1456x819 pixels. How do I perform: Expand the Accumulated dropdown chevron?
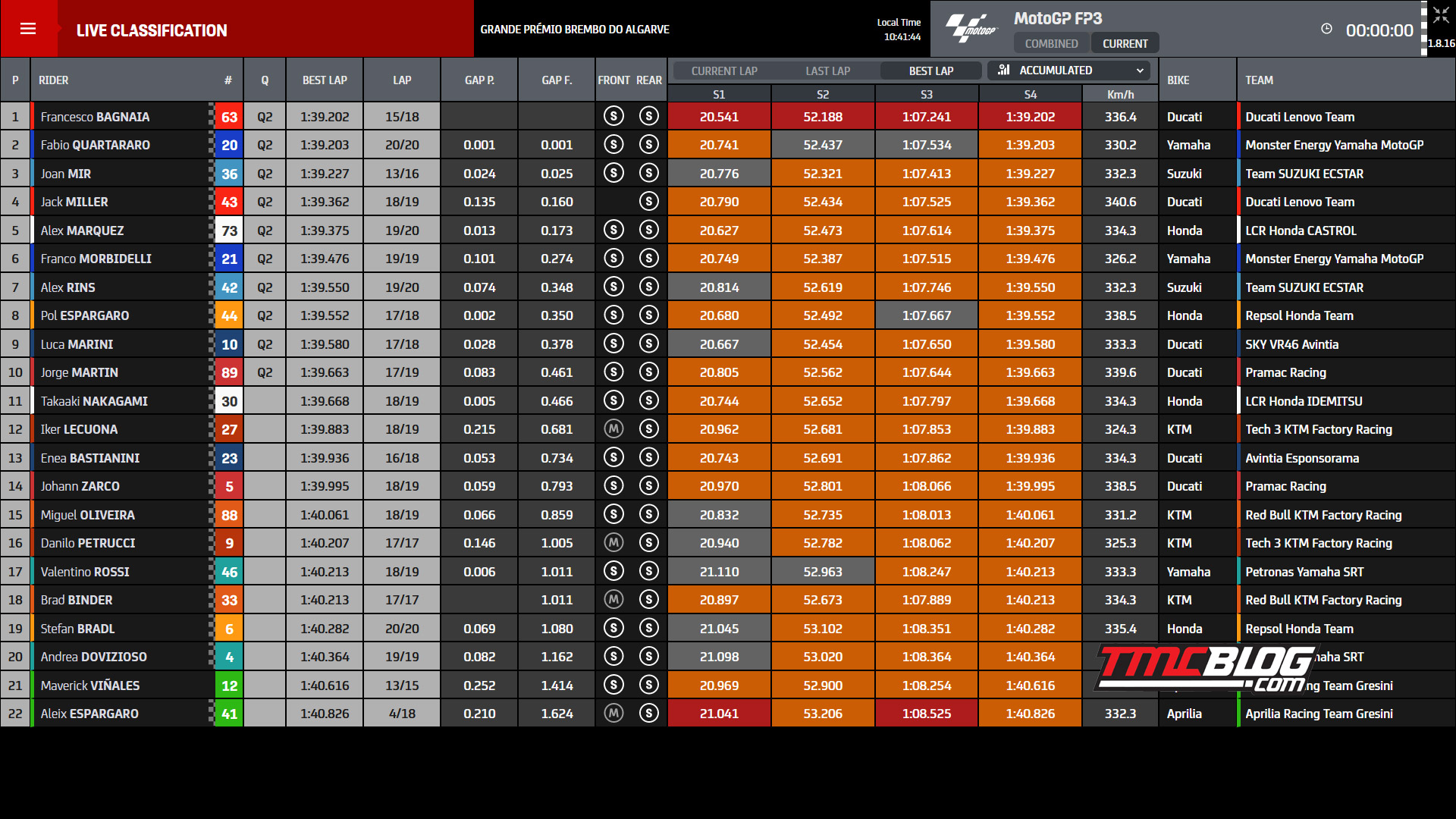tap(1139, 71)
